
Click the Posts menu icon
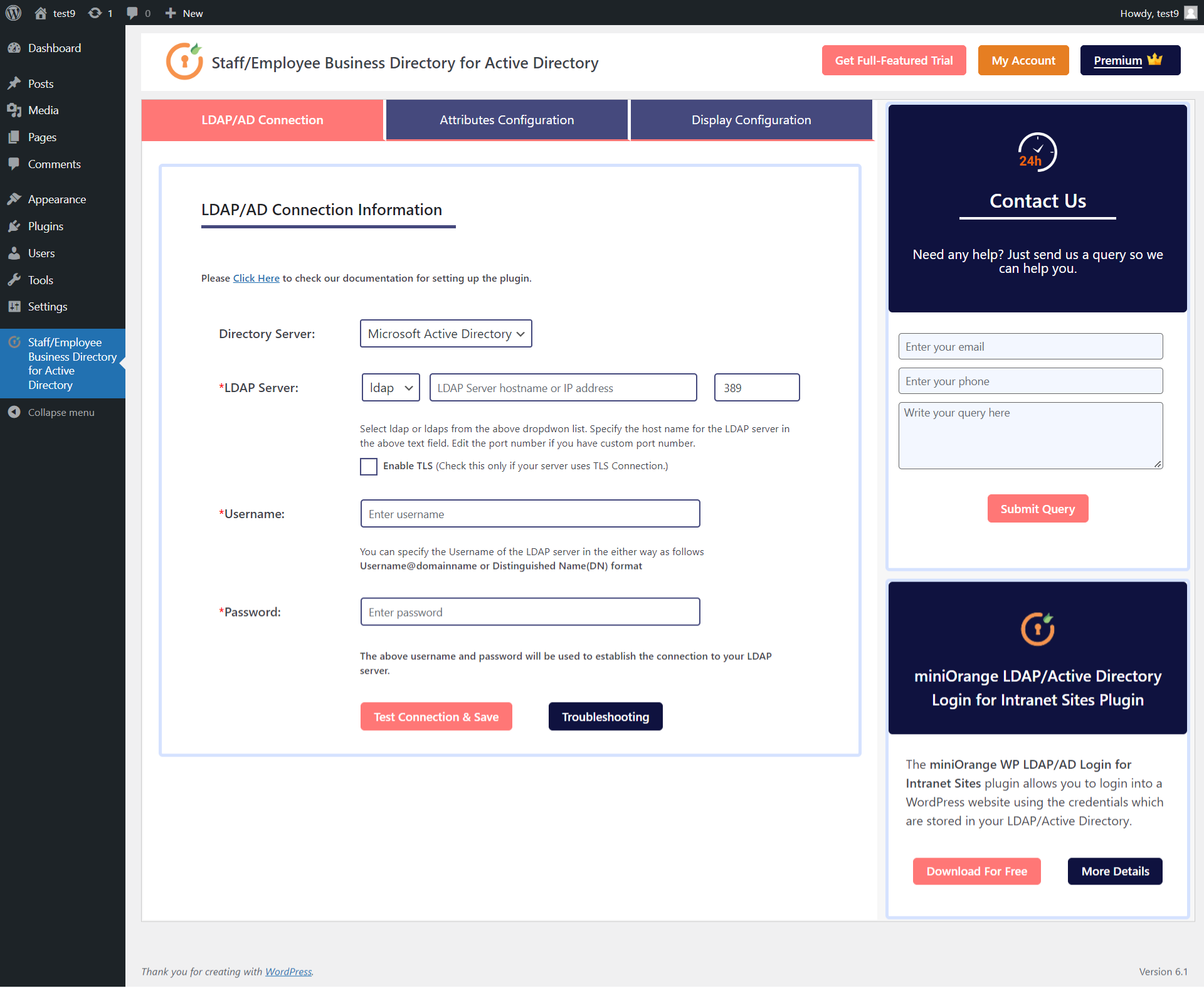(15, 83)
